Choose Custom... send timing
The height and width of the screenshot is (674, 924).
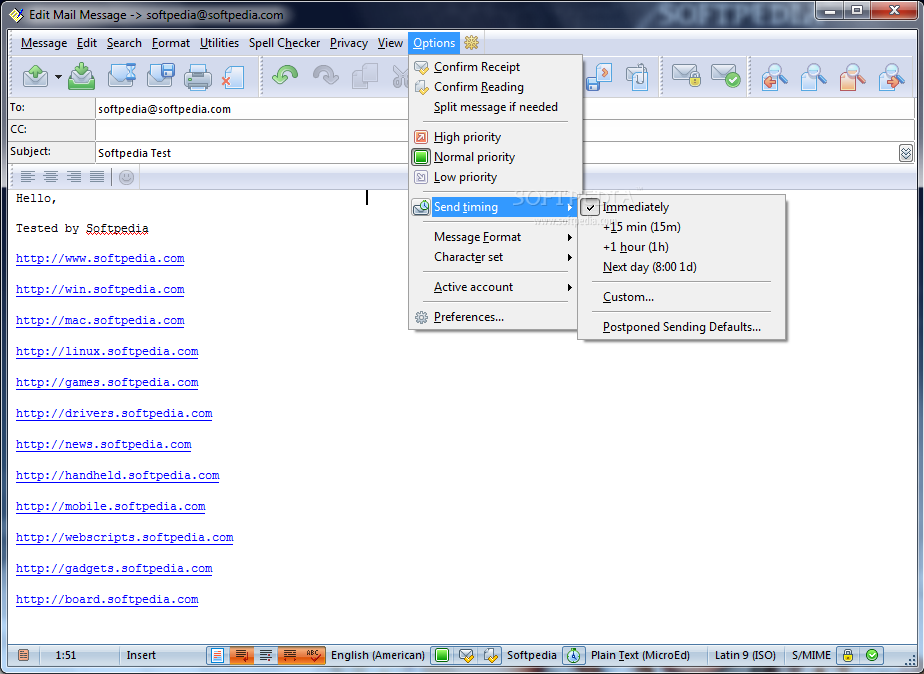[682, 297]
